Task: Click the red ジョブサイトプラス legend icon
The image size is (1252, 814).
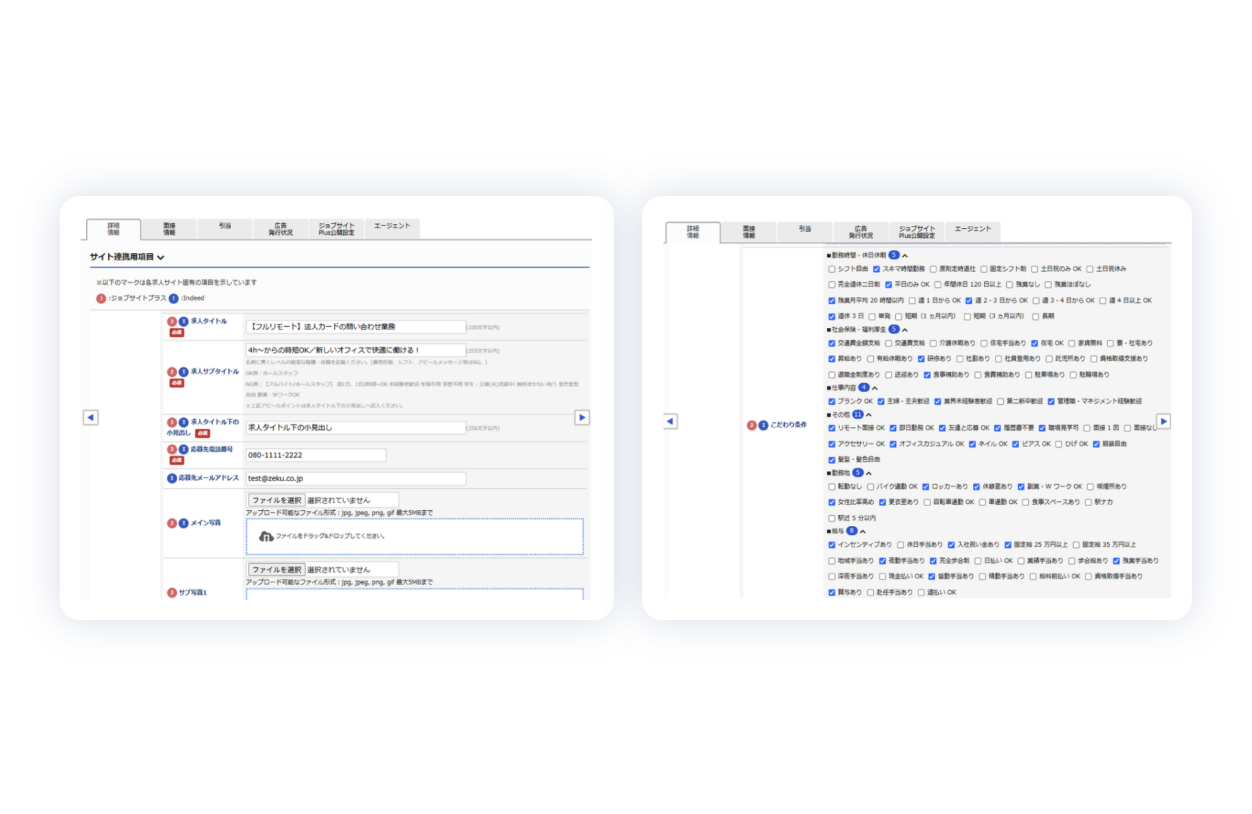Action: point(100,297)
